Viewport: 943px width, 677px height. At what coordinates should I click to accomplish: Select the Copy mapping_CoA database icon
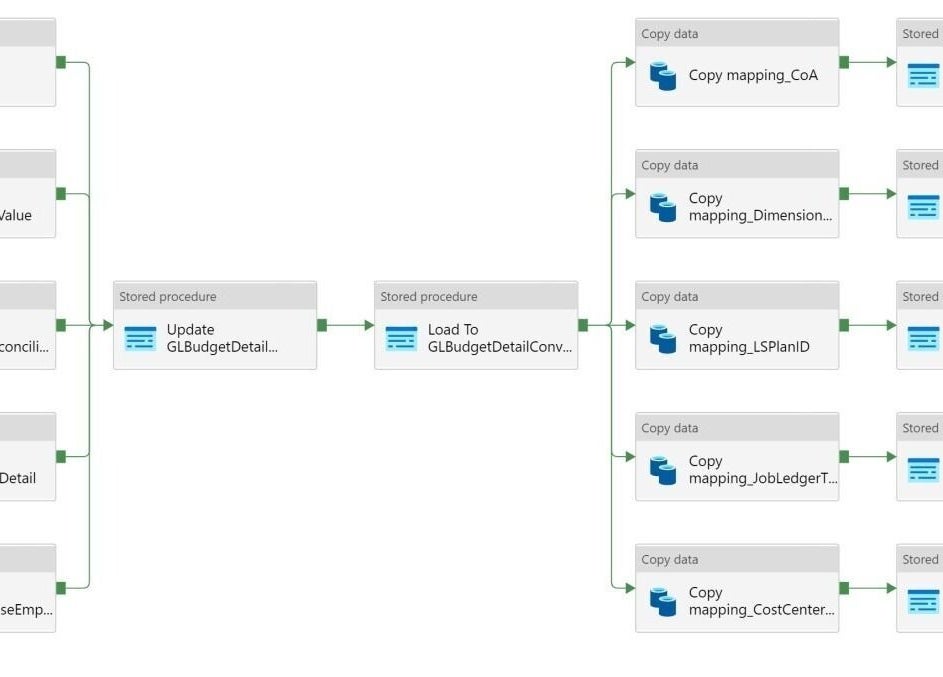[x=663, y=74]
